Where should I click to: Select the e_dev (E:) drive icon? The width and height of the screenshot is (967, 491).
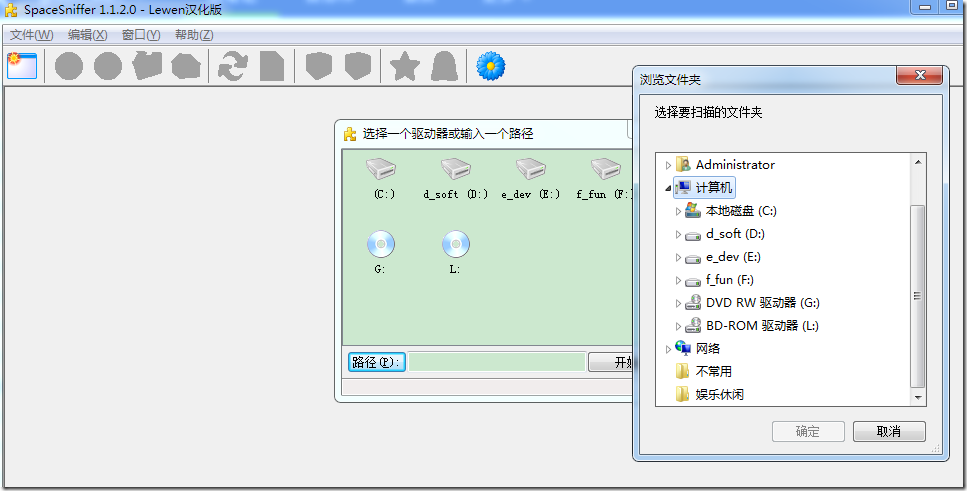[x=530, y=167]
